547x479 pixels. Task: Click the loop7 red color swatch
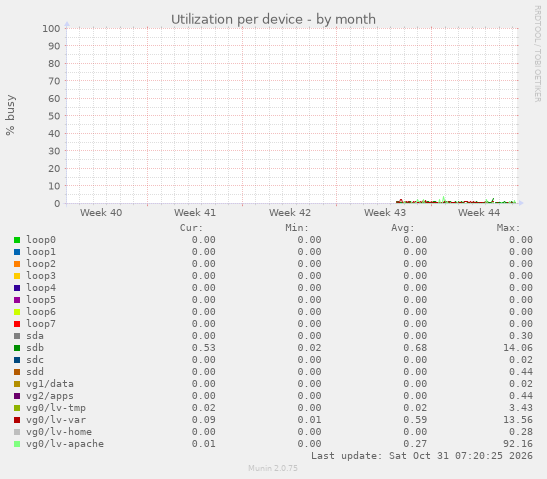click(17, 324)
